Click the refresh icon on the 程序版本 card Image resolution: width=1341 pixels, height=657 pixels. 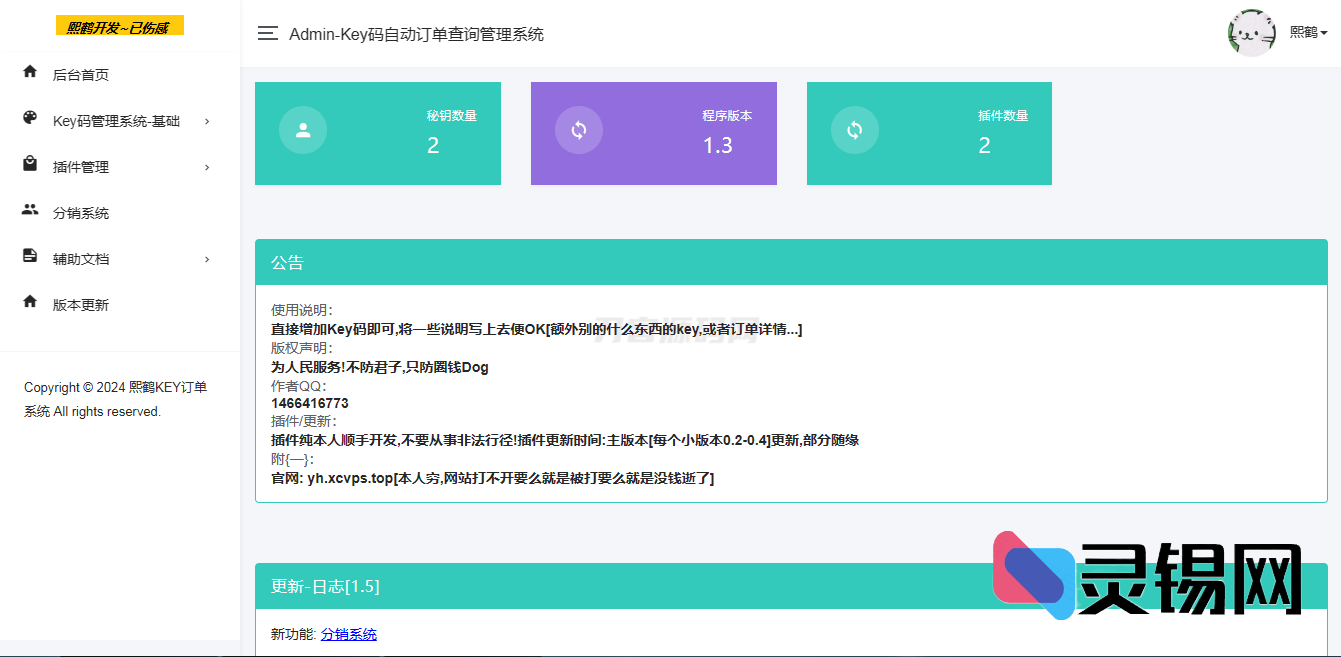(578, 130)
